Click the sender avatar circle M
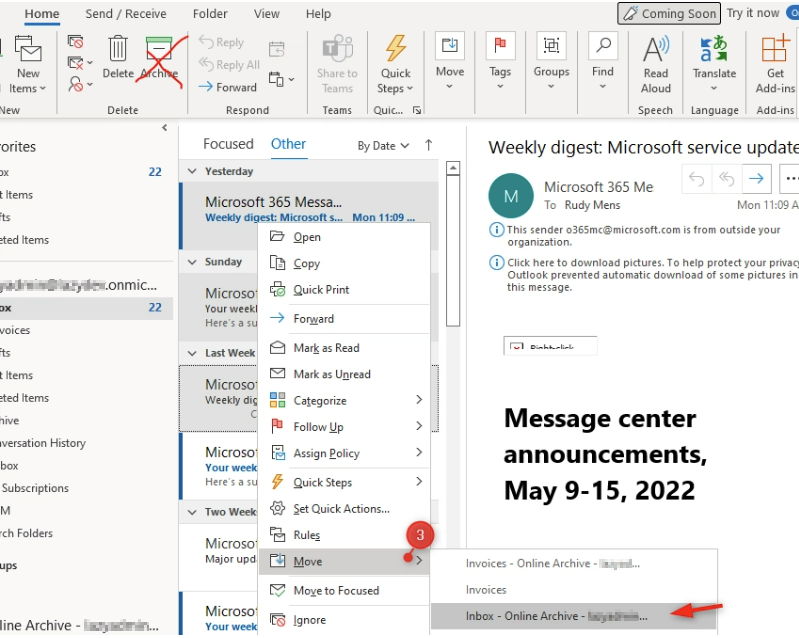 click(511, 196)
